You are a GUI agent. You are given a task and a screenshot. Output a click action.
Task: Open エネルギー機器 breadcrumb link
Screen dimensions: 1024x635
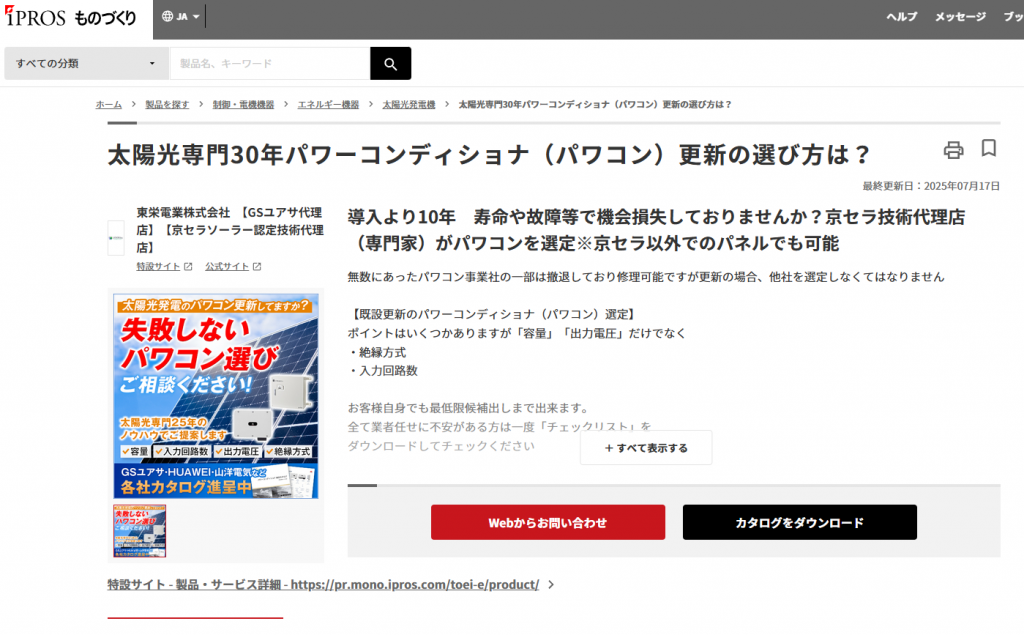click(x=328, y=105)
